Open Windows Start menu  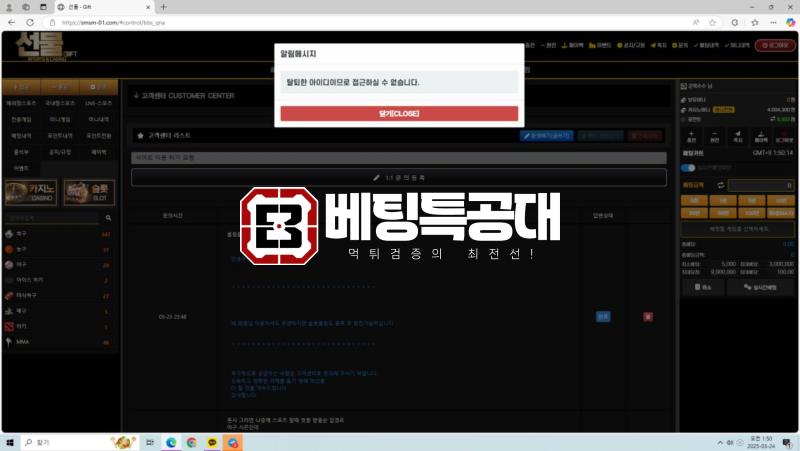coord(10,442)
